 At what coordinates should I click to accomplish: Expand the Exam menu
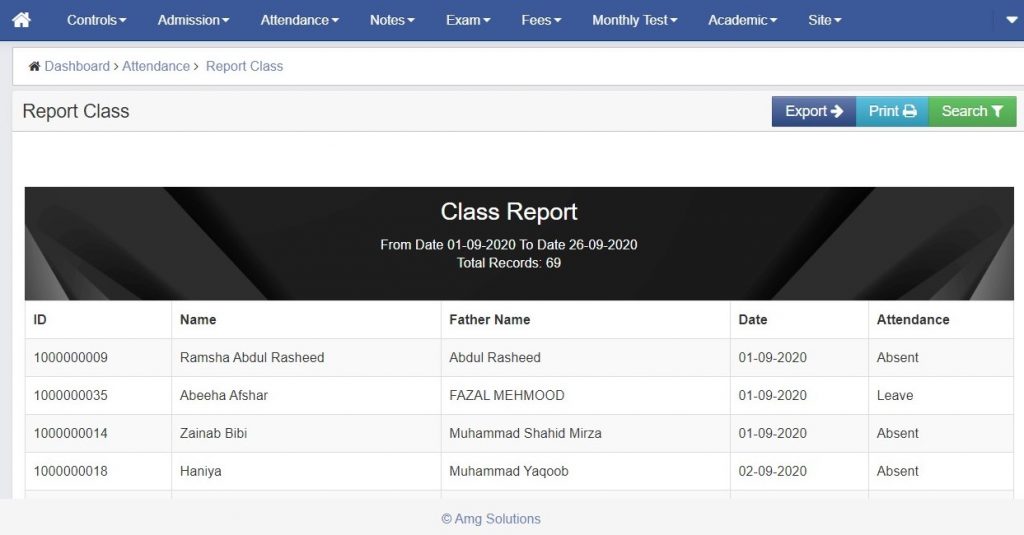[x=468, y=20]
